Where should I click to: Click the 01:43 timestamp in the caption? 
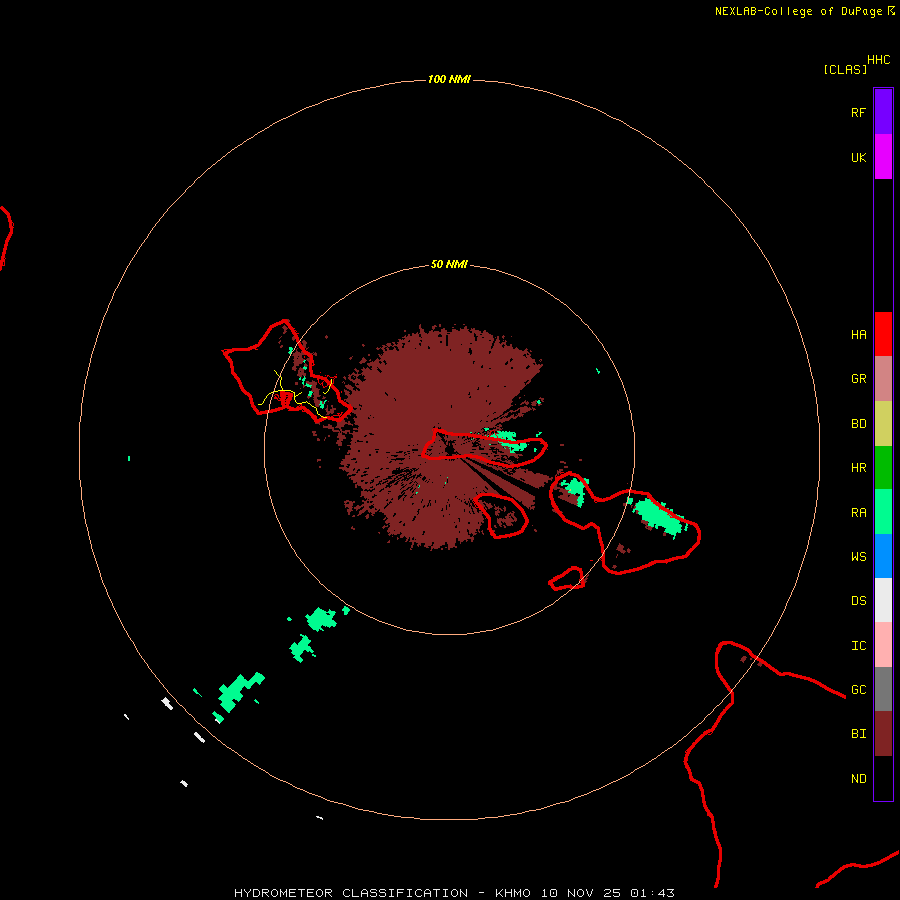[652, 893]
